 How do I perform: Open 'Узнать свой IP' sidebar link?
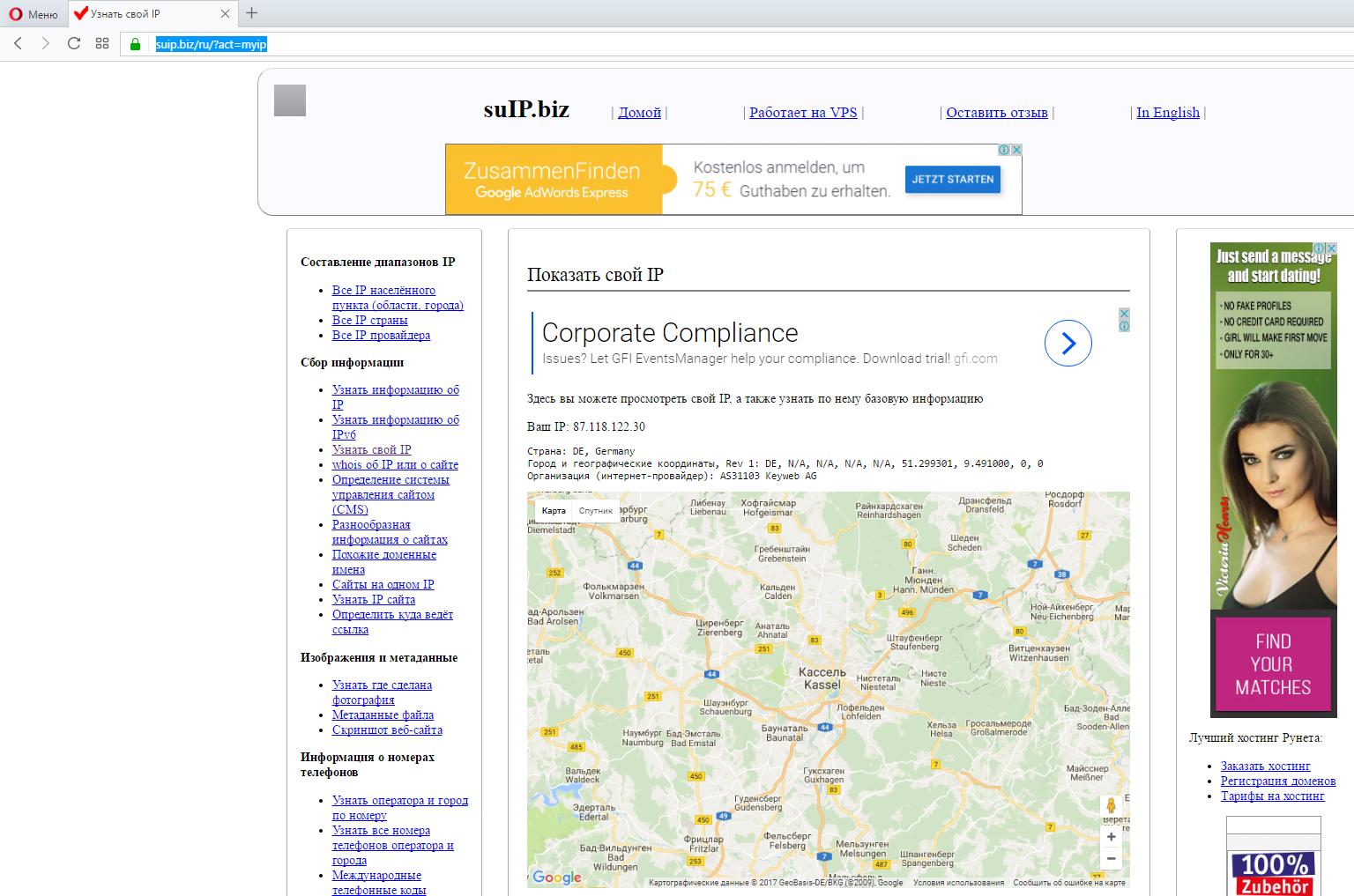[371, 449]
